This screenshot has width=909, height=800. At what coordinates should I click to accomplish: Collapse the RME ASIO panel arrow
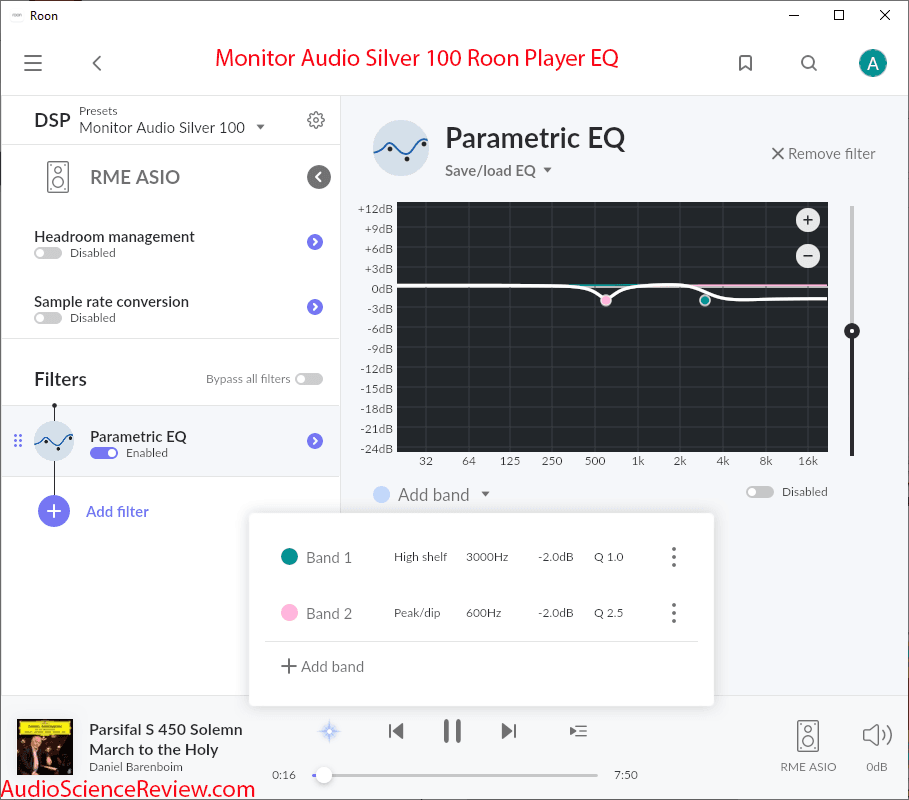coord(318,177)
